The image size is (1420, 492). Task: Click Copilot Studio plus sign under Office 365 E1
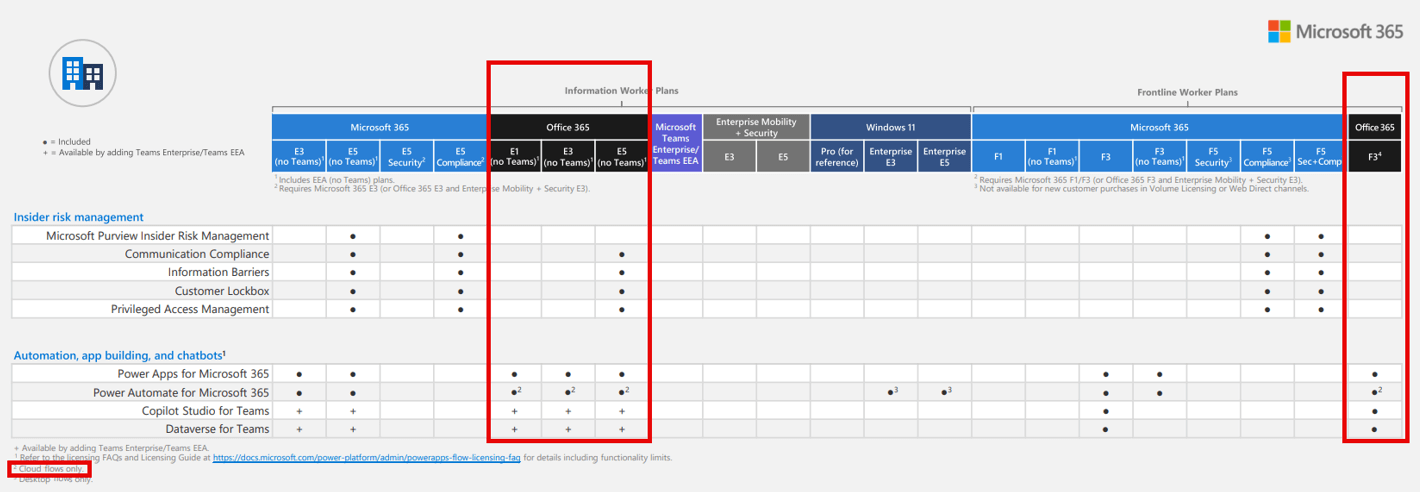pos(514,411)
